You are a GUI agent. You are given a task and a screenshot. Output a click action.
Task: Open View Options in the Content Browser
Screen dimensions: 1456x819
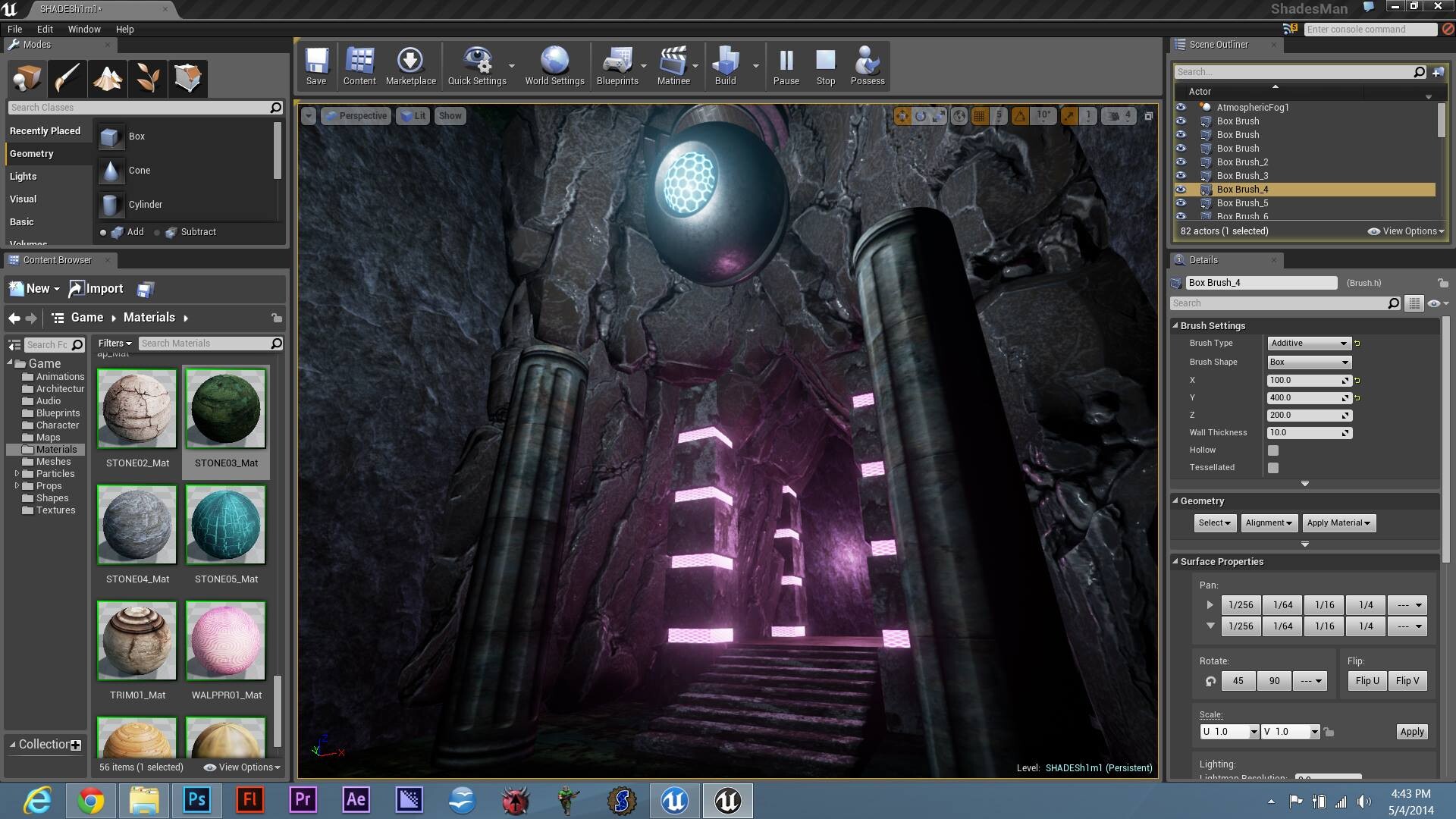tap(240, 767)
